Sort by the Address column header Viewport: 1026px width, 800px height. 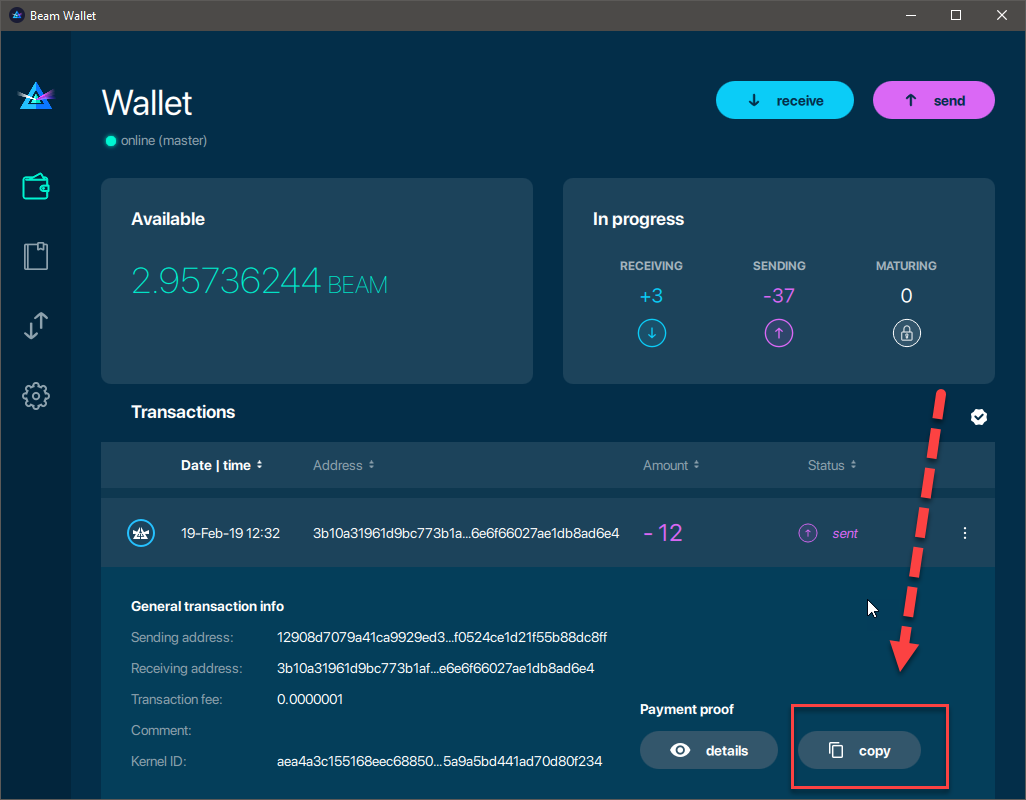pos(343,465)
